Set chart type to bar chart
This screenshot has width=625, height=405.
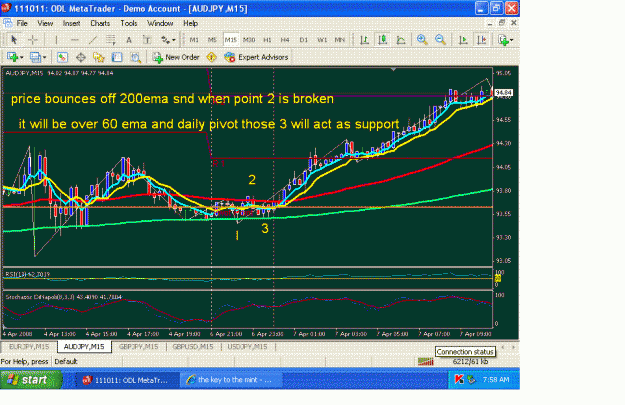364,39
